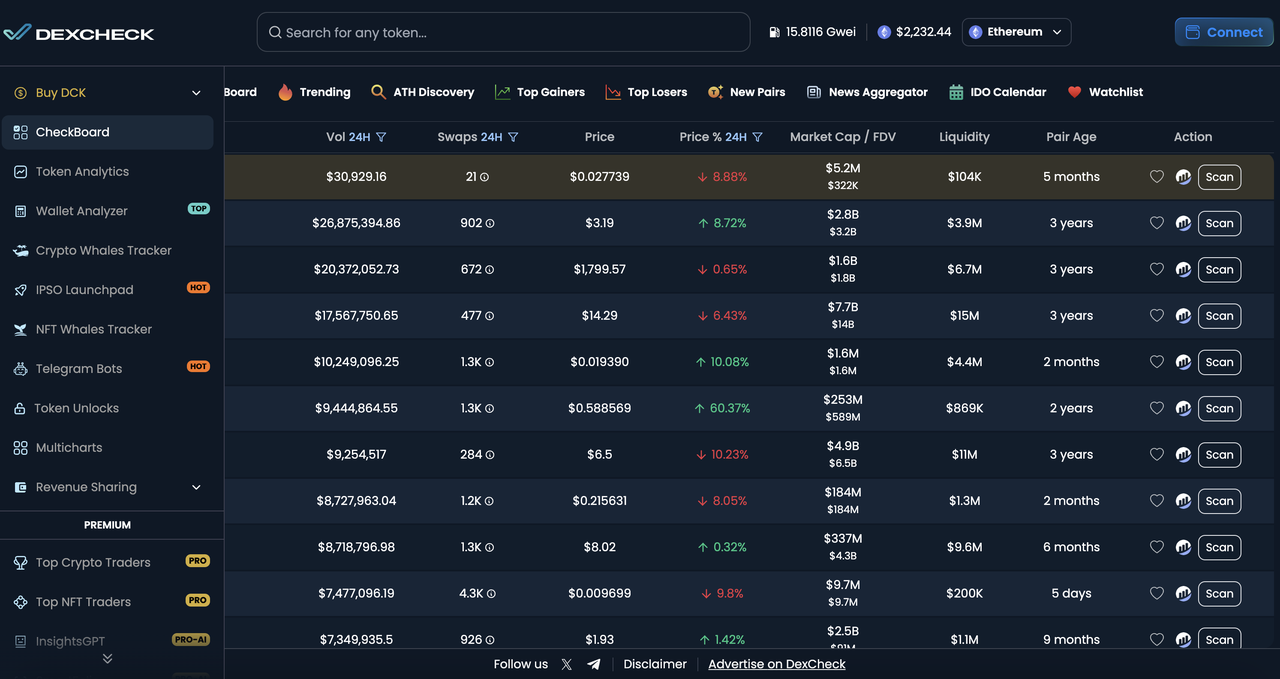Expand the Buy DCK sidebar menu
Screen dimensions: 1280x679
coord(196,93)
